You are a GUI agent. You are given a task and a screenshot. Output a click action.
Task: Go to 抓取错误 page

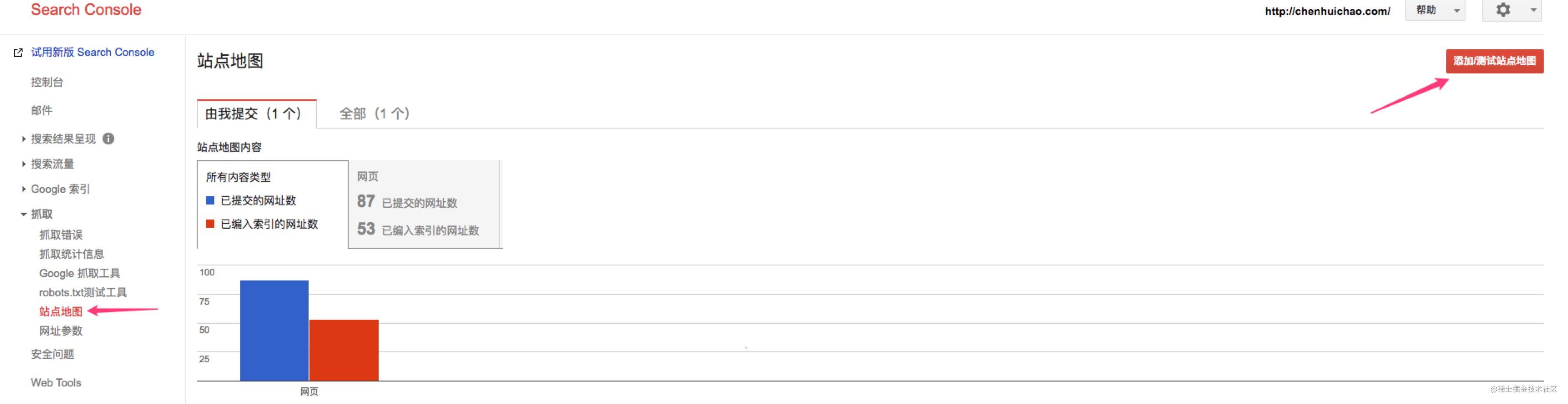click(x=61, y=235)
